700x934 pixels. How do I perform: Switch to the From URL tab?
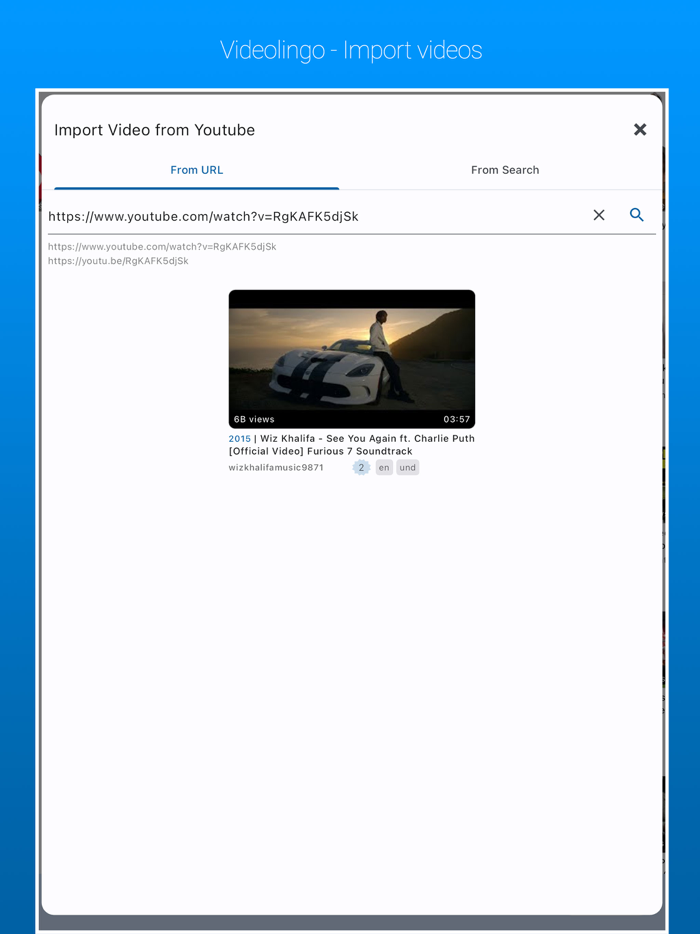[197, 170]
